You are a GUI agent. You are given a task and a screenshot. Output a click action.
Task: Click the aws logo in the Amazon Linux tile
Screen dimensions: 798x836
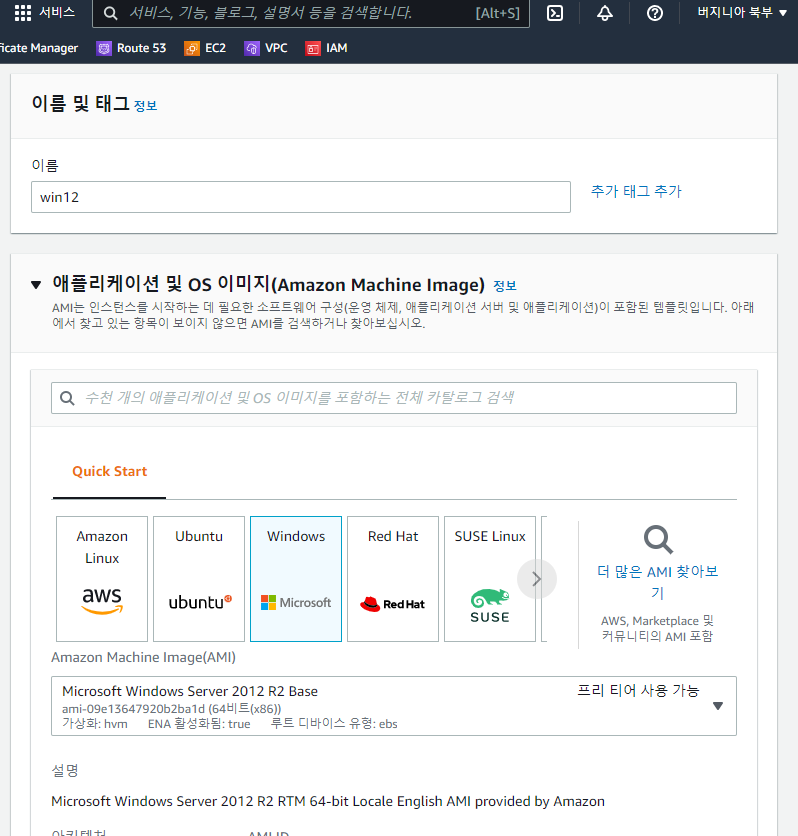coord(102,601)
